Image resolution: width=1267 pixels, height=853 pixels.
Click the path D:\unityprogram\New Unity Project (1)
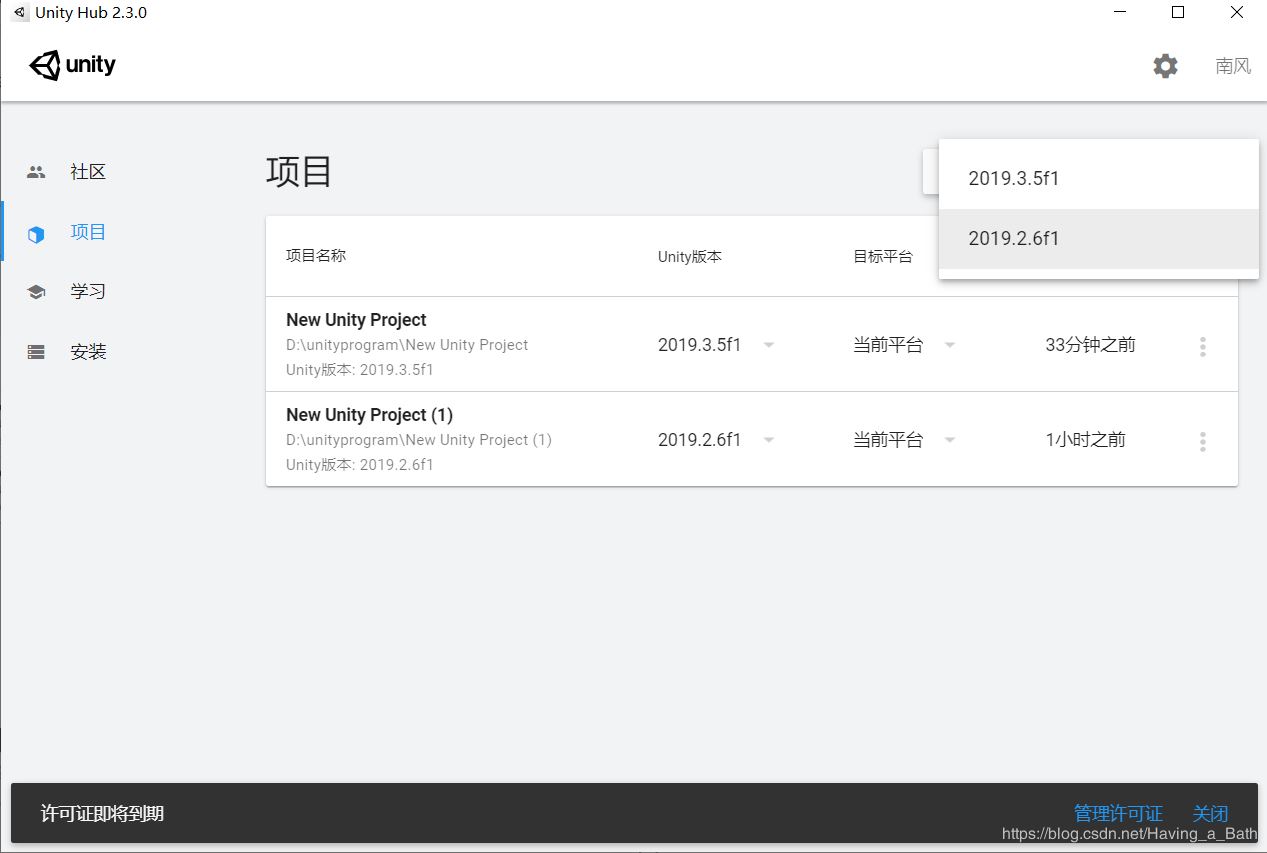(x=419, y=440)
